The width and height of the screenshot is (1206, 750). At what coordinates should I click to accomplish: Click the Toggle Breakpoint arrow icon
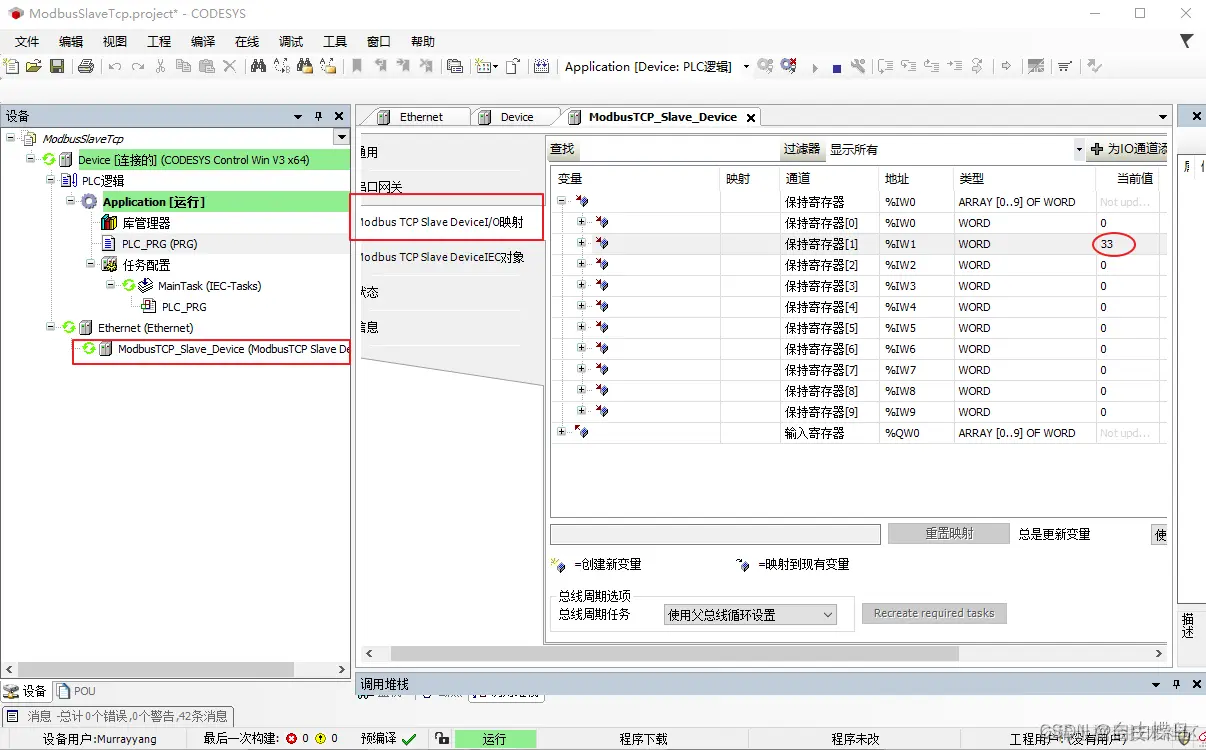click(1006, 66)
